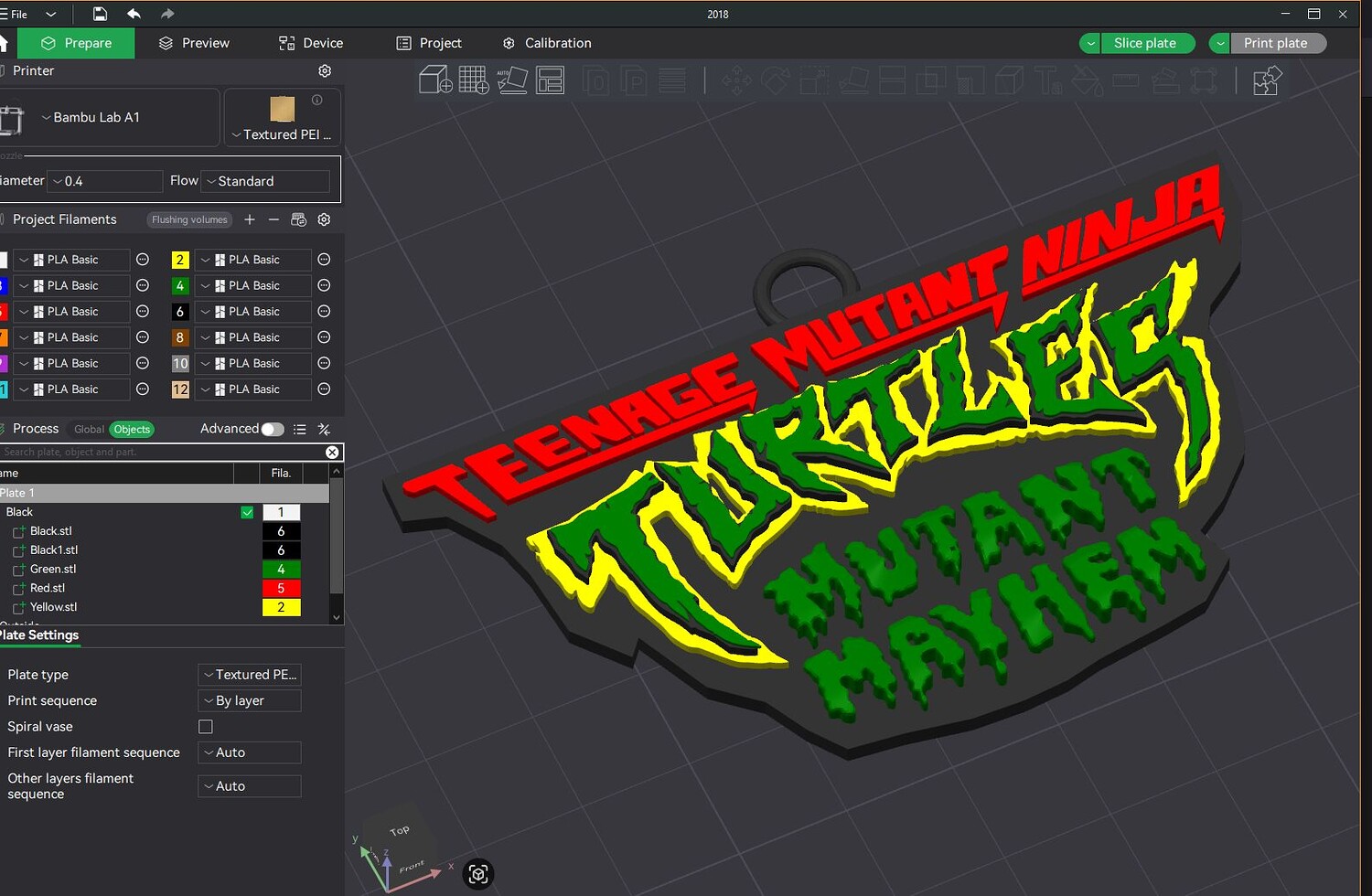Click the Save project icon
This screenshot has height=896, width=1372.
click(x=100, y=14)
